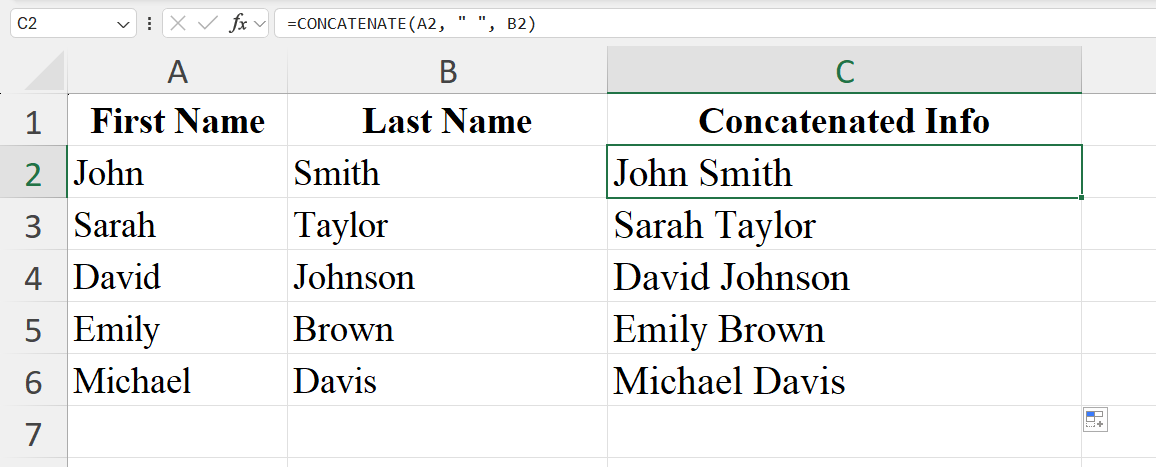This screenshot has width=1156, height=467.
Task: Click the cell containing Michael
Action: tap(177, 381)
